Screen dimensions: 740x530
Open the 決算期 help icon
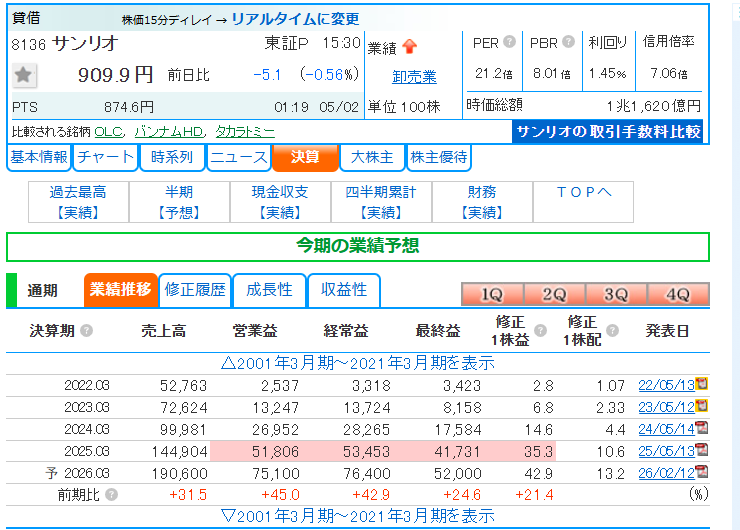coord(86,330)
